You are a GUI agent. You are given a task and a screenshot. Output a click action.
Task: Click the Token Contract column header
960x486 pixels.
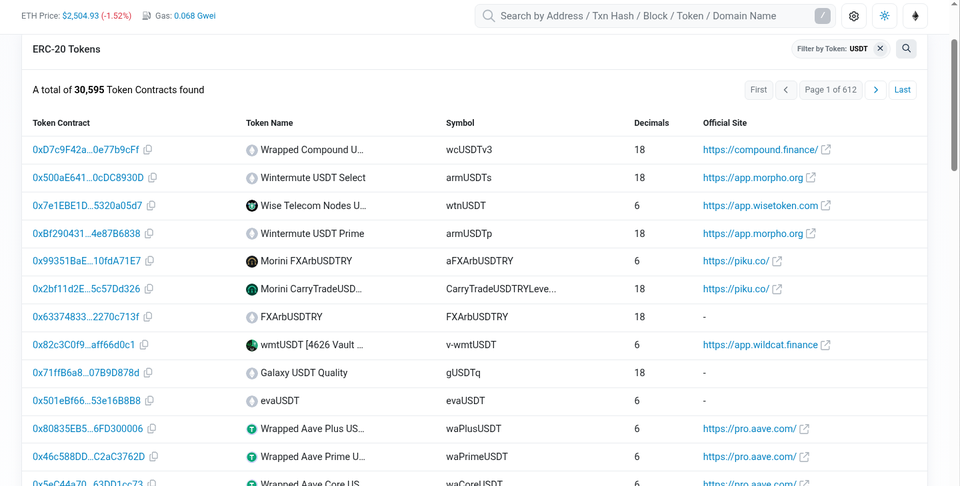tap(61, 123)
